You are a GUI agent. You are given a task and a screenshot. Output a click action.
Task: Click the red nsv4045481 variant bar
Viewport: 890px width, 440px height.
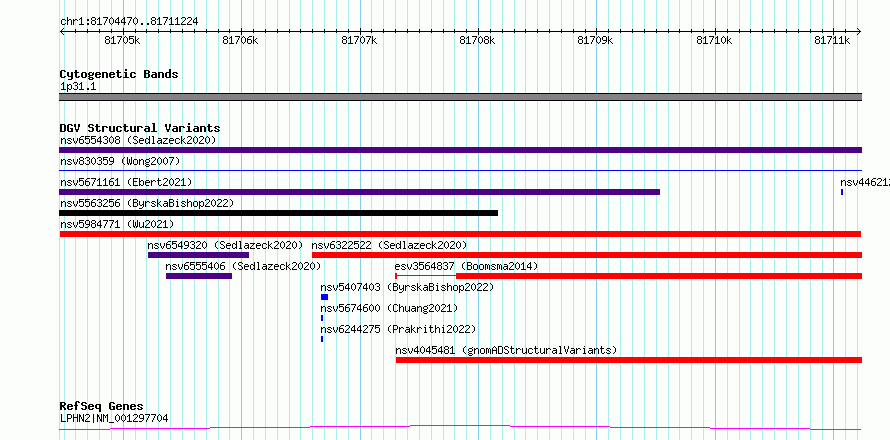coord(629,360)
